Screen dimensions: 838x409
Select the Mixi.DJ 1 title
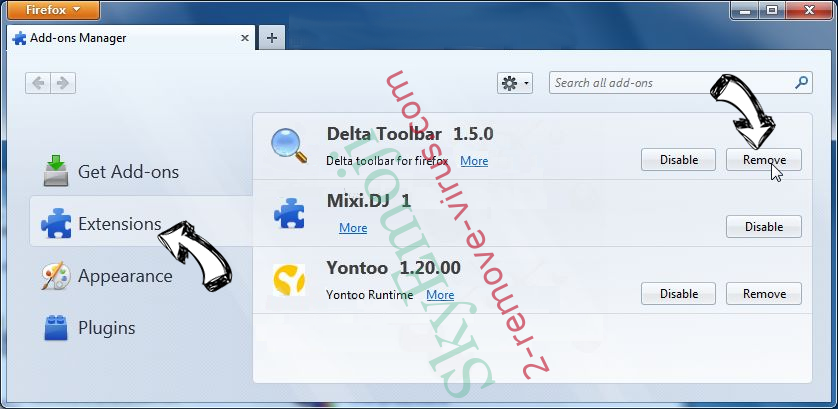point(369,201)
